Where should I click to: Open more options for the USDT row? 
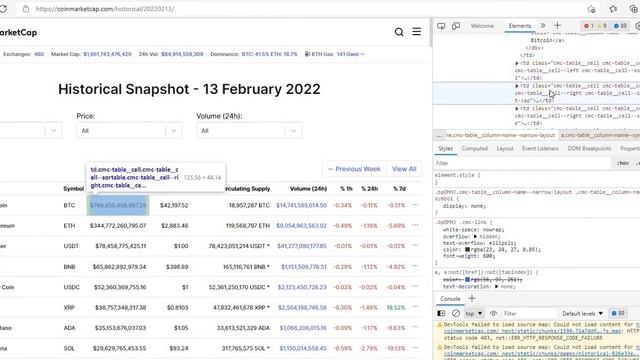point(415,246)
